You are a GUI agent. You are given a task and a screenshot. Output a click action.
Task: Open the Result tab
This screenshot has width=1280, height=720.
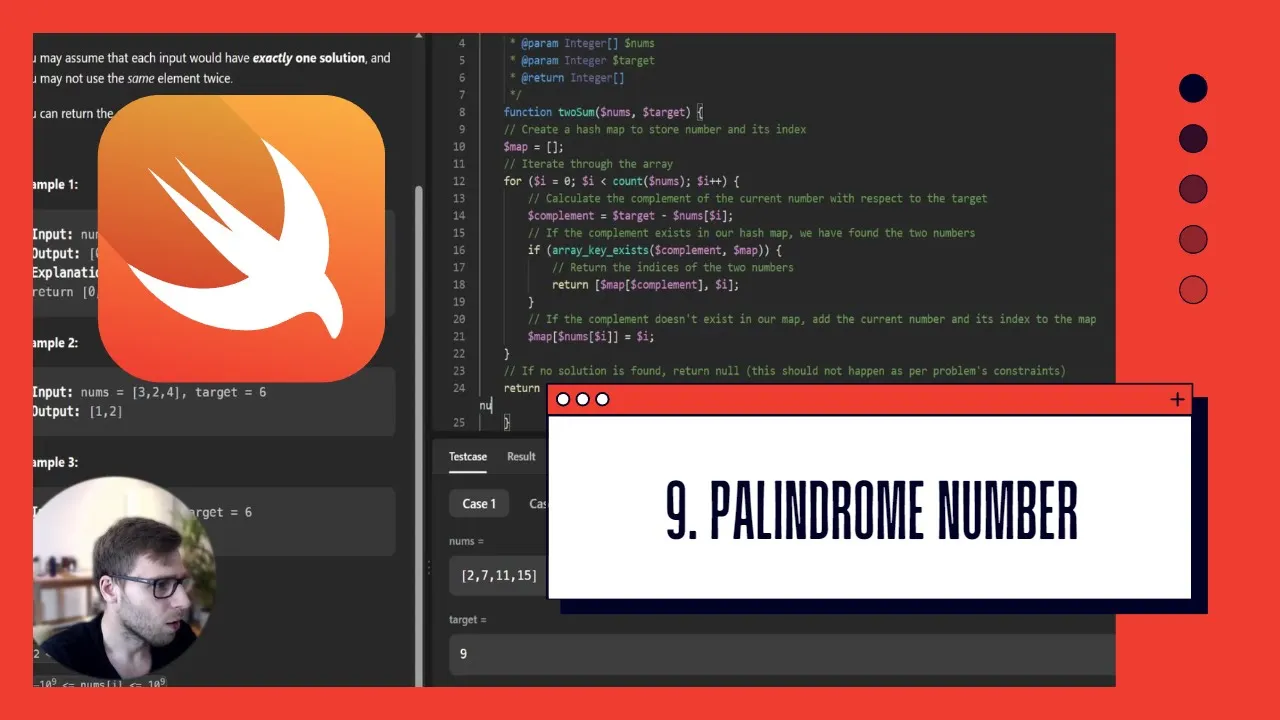pyautogui.click(x=521, y=456)
